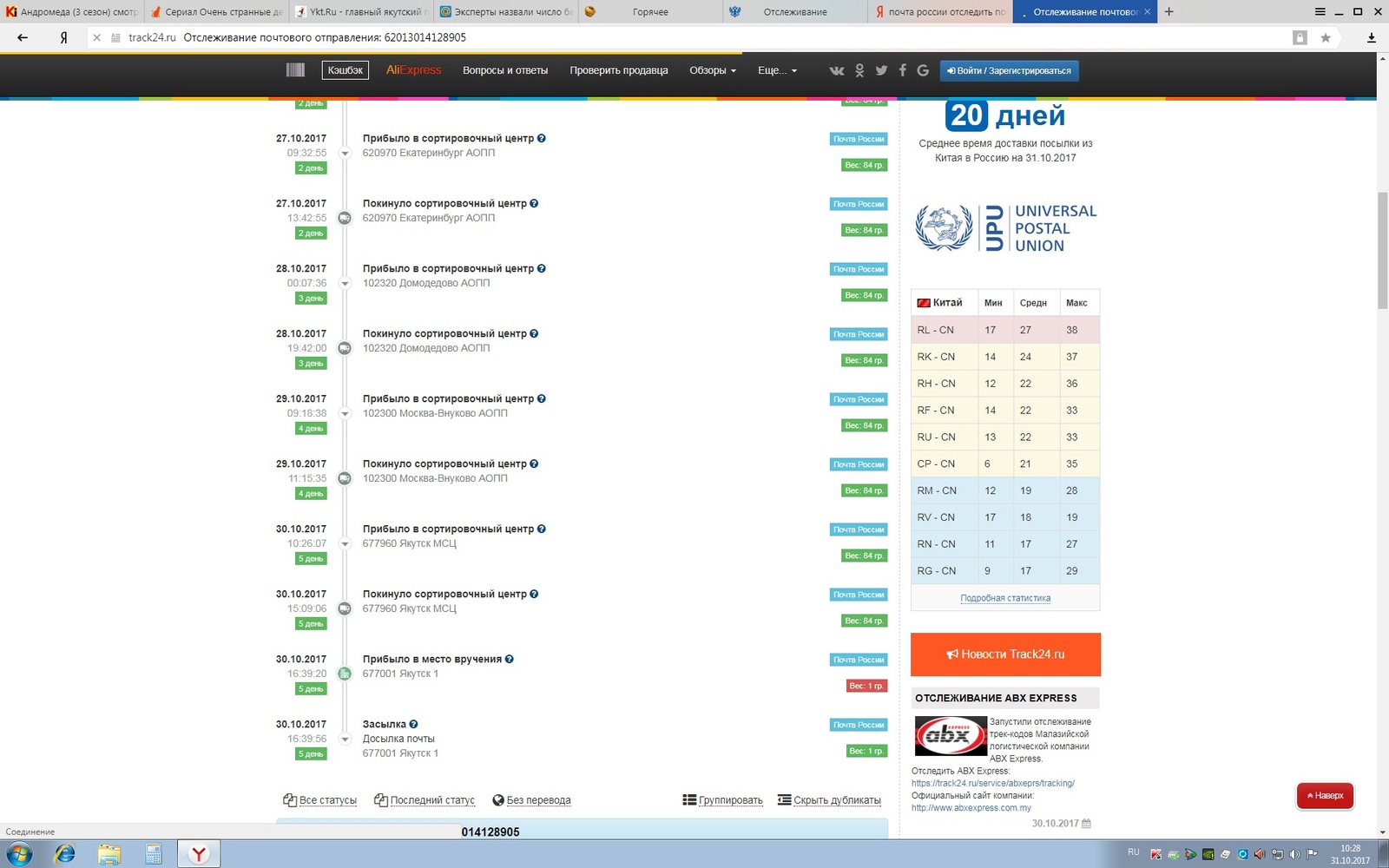The width and height of the screenshot is (1389, 868).
Task: Click help icon next to 'Прибыло в место вручения'
Action: point(509,659)
